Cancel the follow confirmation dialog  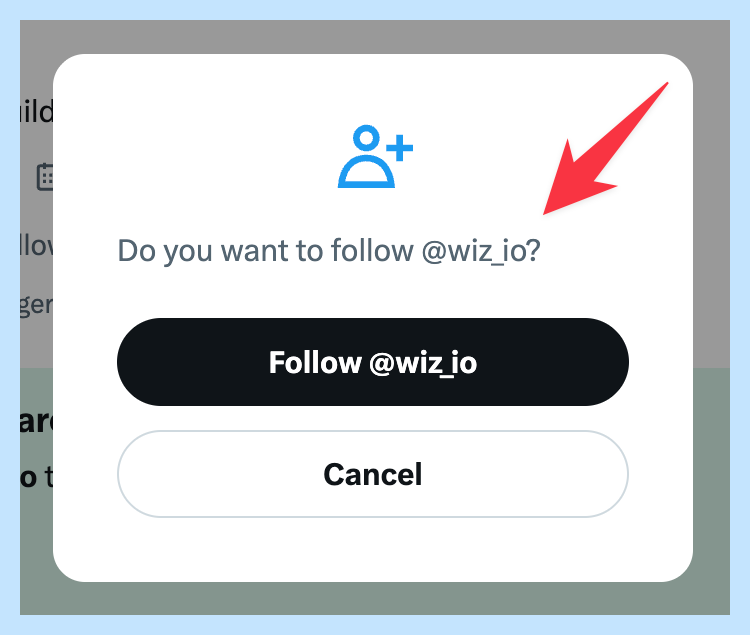pos(373,474)
